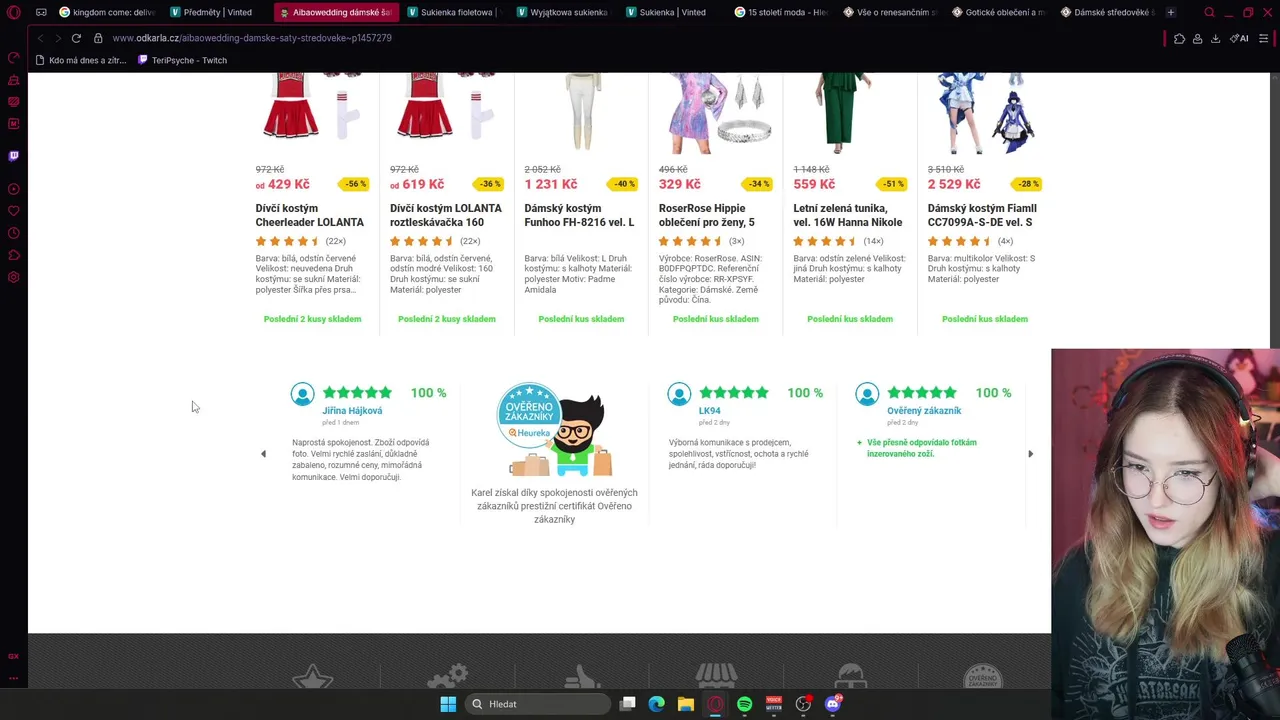Open the GX Control speedometer sidebar icon
This screenshot has height=720, width=1280.
14,58
